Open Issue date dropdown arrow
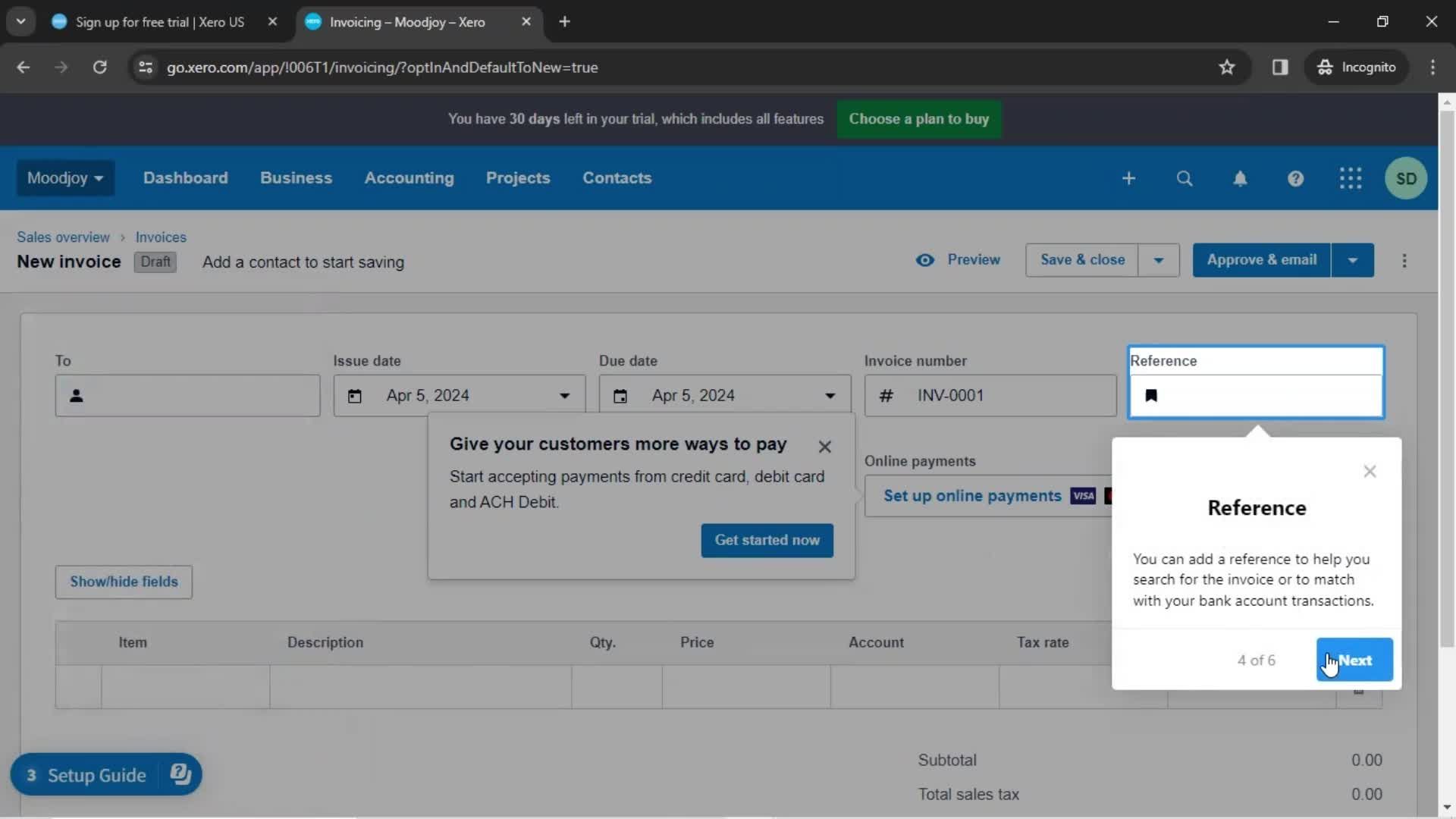Image resolution: width=1456 pixels, height=819 pixels. 564,396
